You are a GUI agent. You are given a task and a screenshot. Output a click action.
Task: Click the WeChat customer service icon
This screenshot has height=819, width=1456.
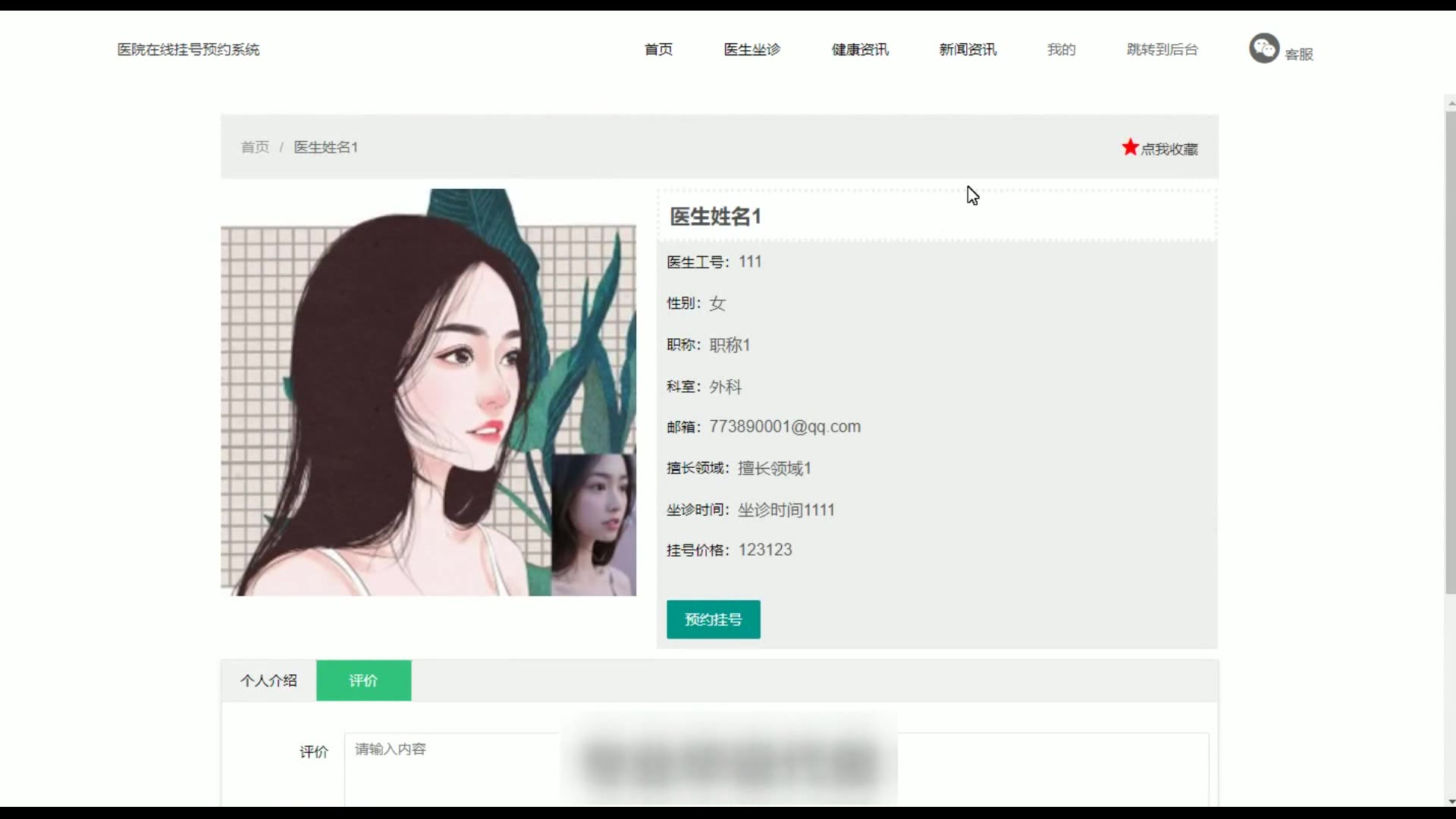(x=1263, y=49)
